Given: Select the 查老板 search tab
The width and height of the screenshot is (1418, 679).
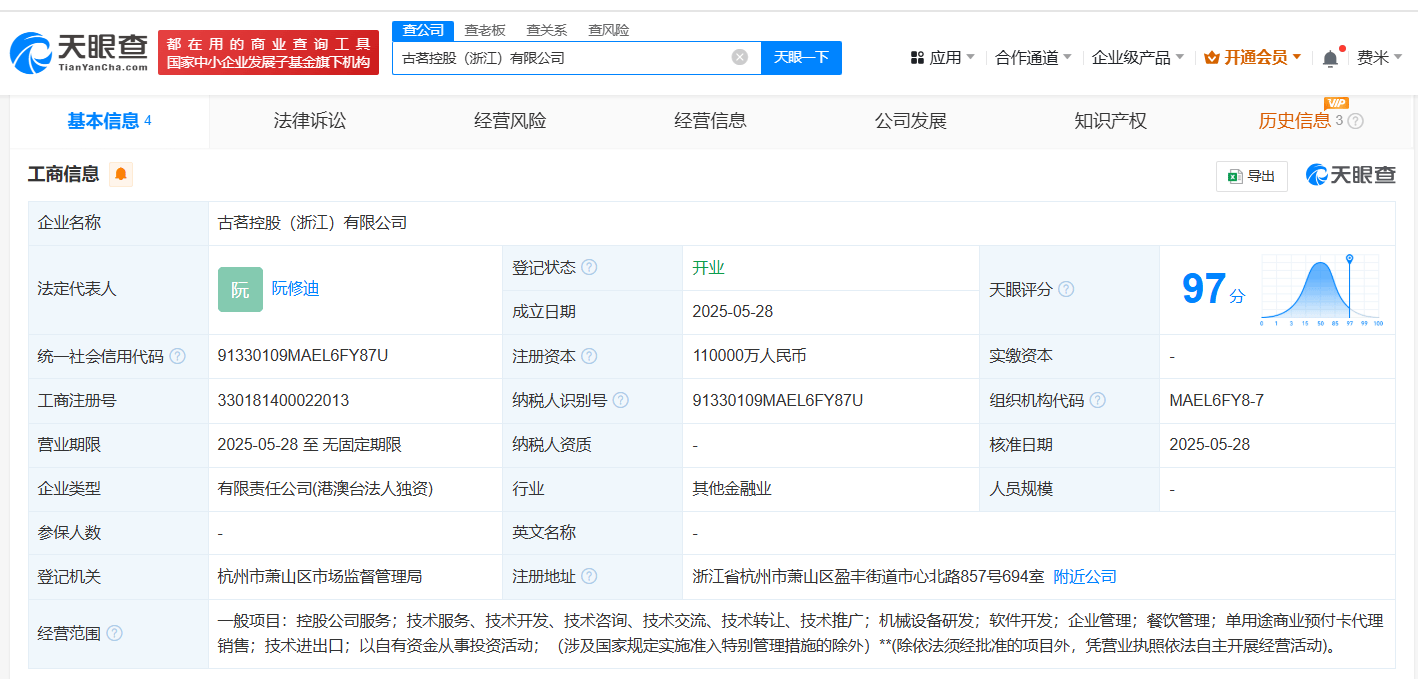Looking at the screenshot, I should coord(485,30).
